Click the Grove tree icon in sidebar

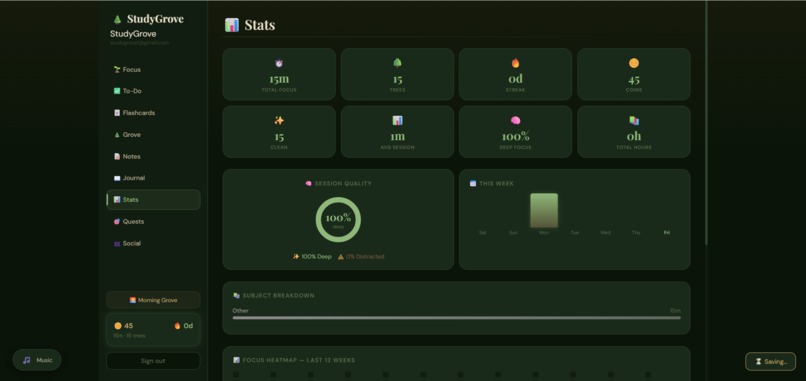(117, 135)
